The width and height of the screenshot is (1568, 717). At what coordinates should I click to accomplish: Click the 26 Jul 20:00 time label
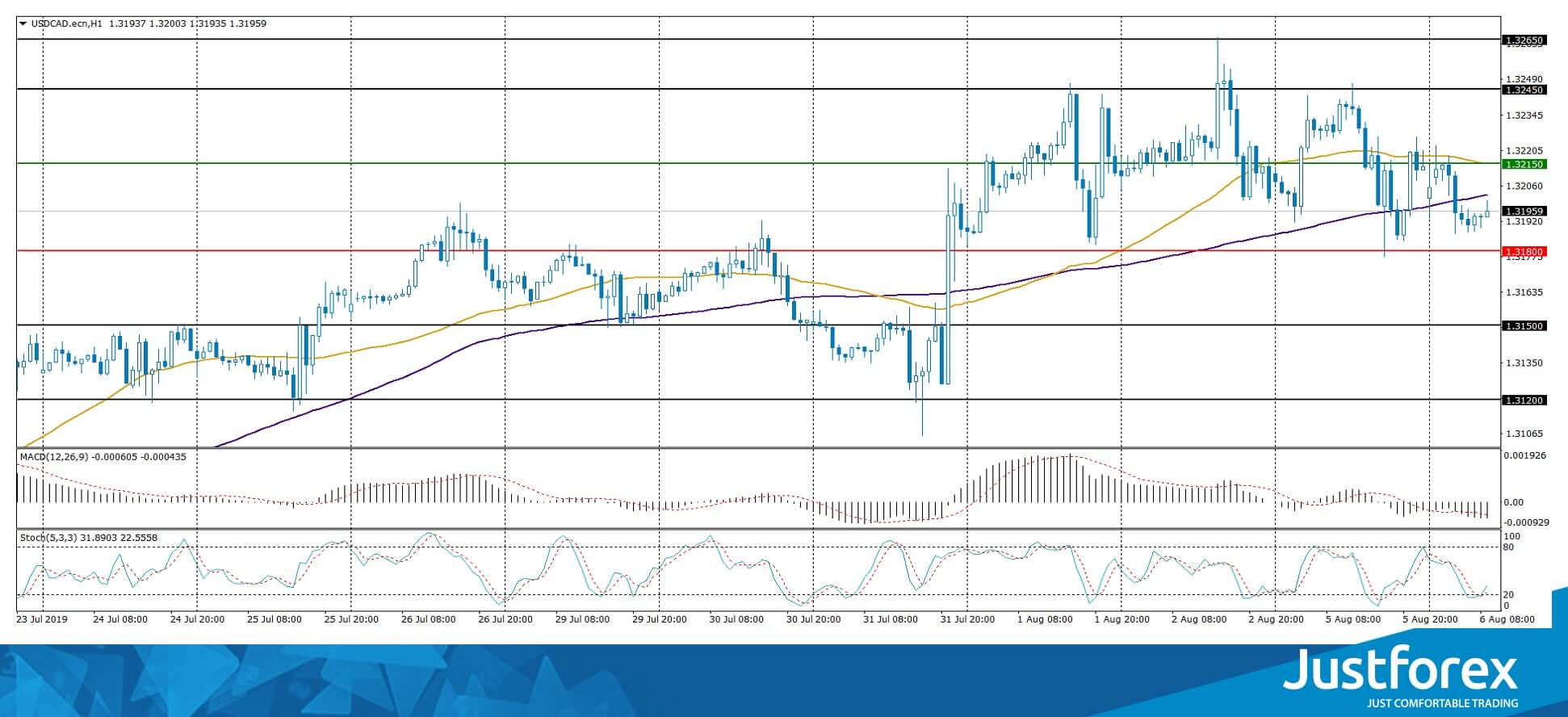[505, 619]
